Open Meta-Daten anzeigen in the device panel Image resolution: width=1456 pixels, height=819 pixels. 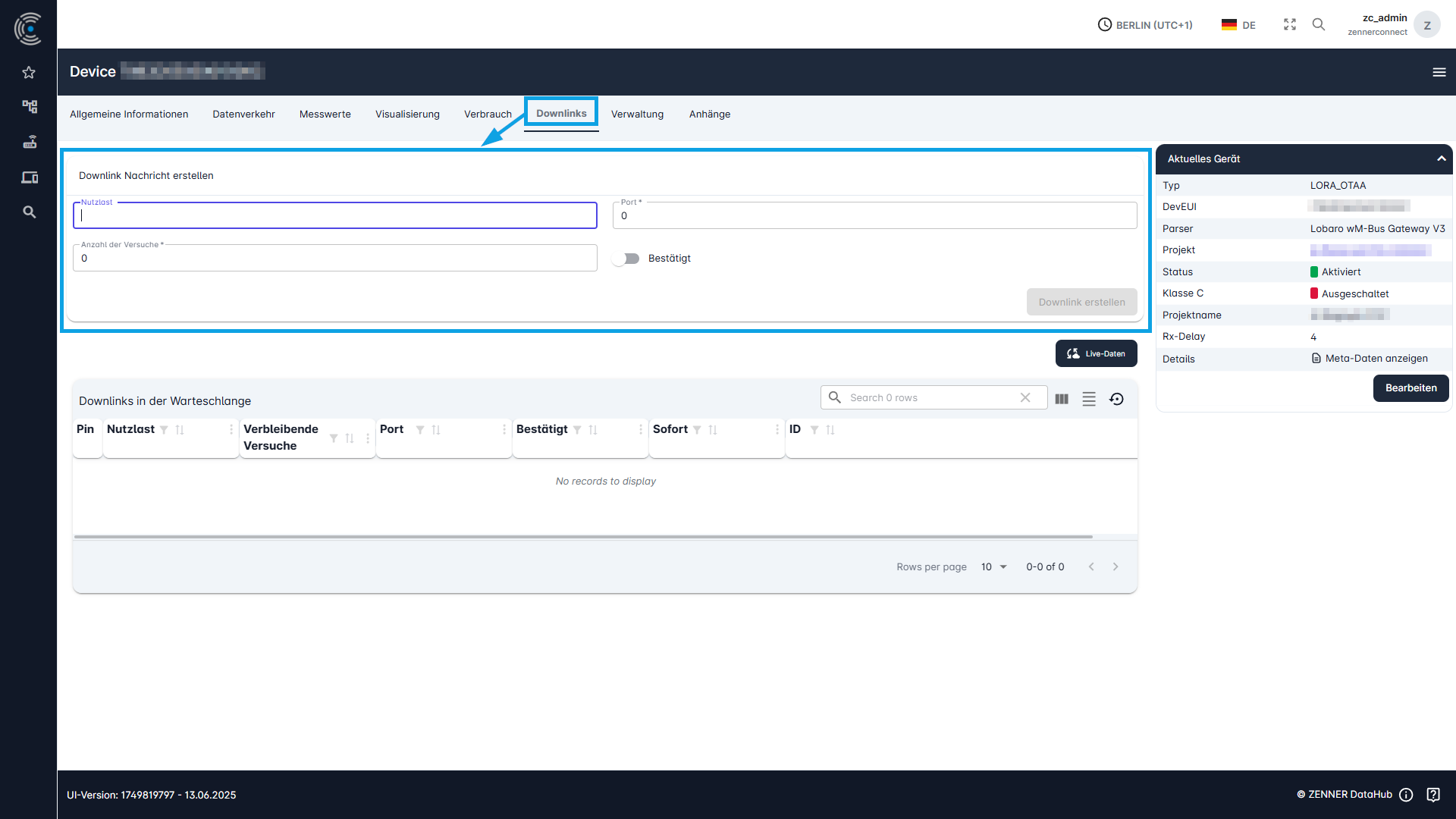pyautogui.click(x=1376, y=358)
